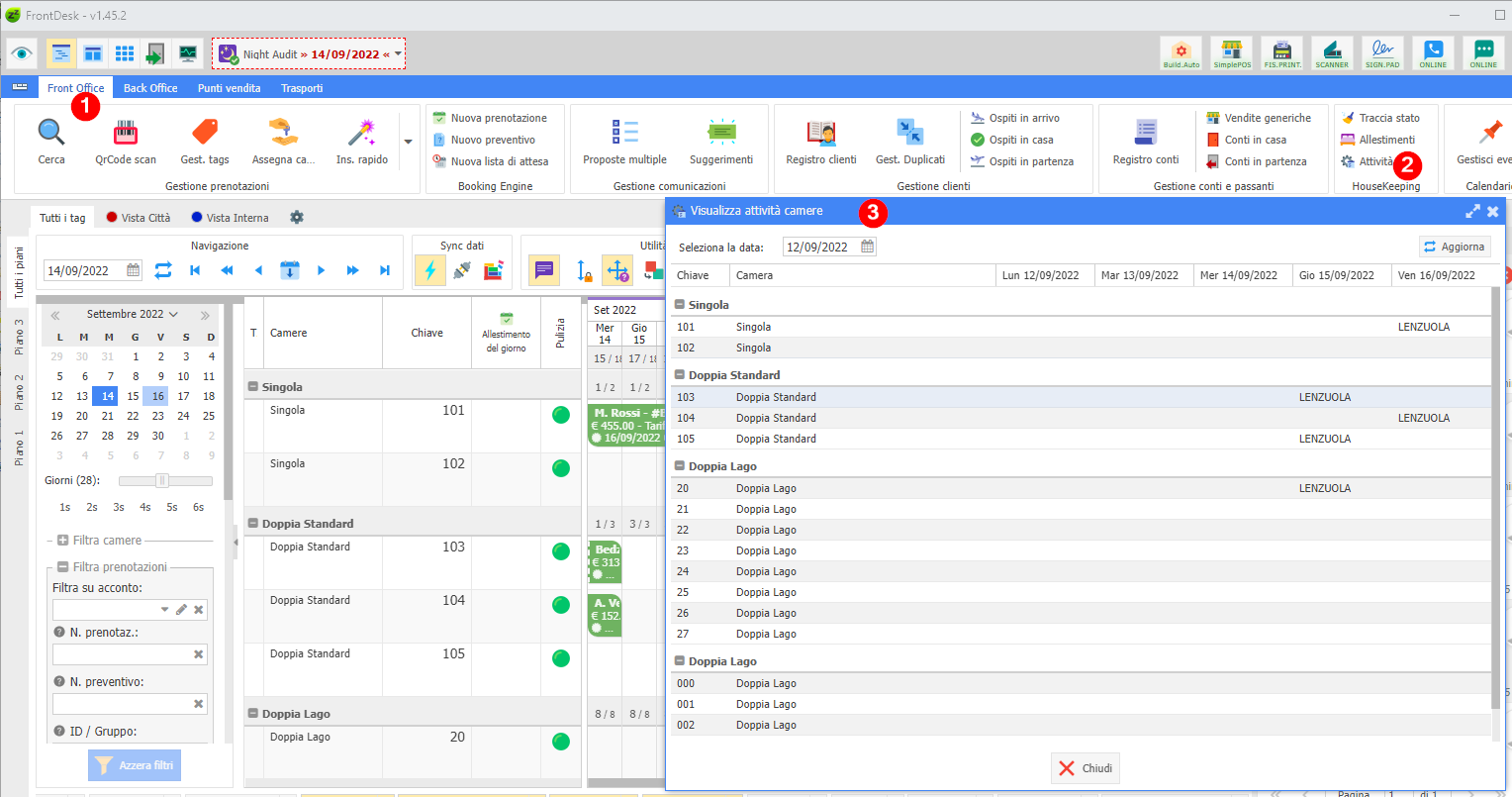Viewport: 1512px width, 797px height.
Task: Click the purple comment note icon in Utilità
Action: [544, 270]
